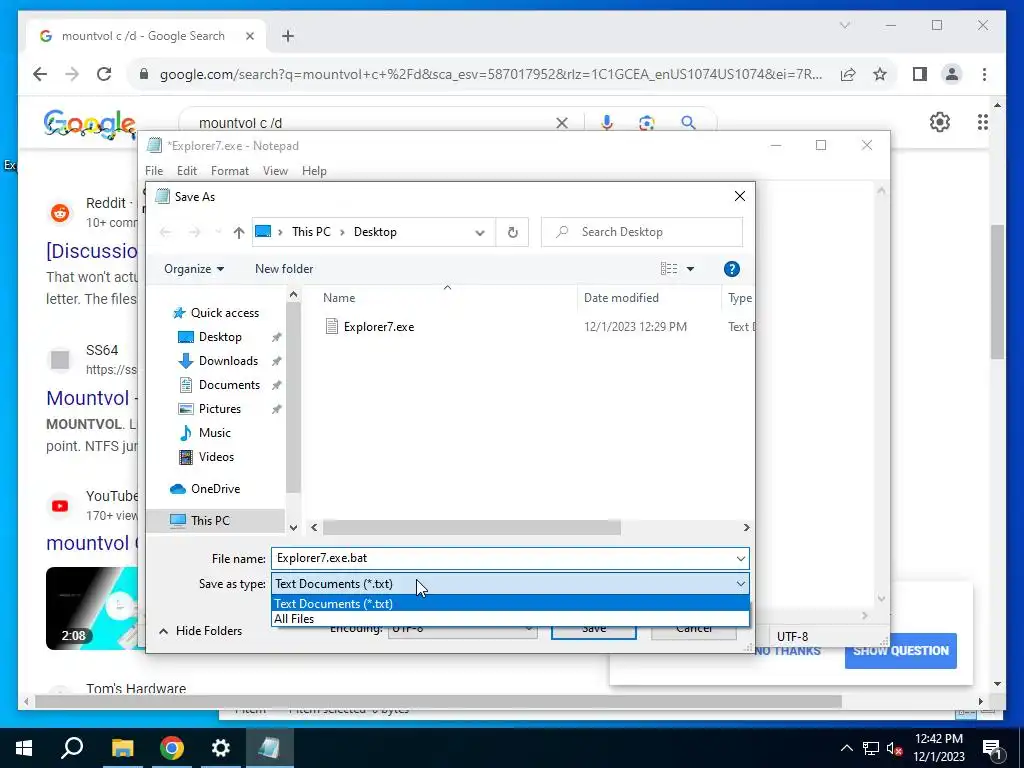The image size is (1024, 768).
Task: Close the mountvol Google Search tab
Action: [249, 36]
